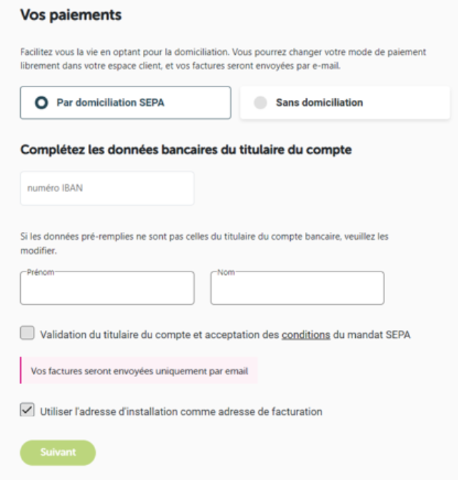Choose the Sans domiciliation label text
Viewport: 458px width, 480px height.
tap(319, 103)
